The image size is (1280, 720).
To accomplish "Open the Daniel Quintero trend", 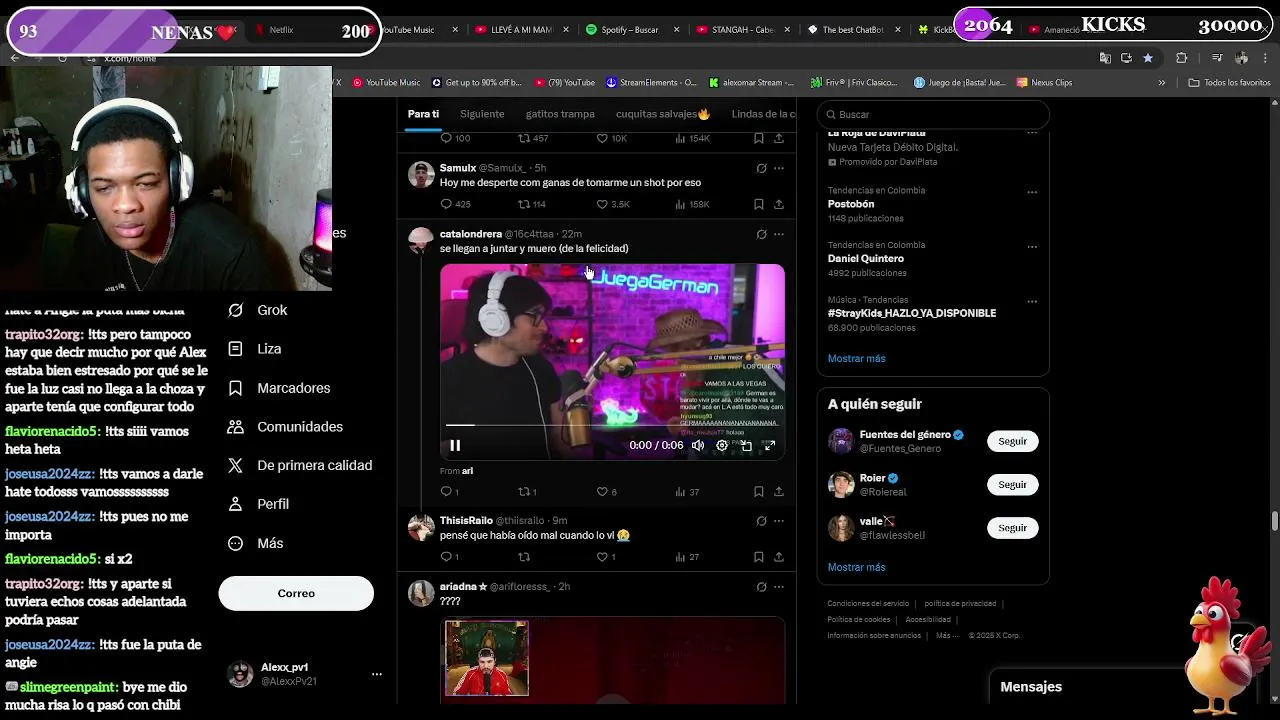I will point(866,258).
